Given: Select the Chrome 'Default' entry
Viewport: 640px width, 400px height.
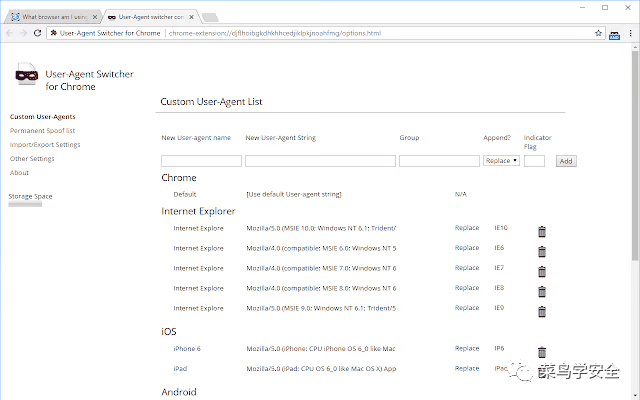Looking at the screenshot, I should click(184, 194).
